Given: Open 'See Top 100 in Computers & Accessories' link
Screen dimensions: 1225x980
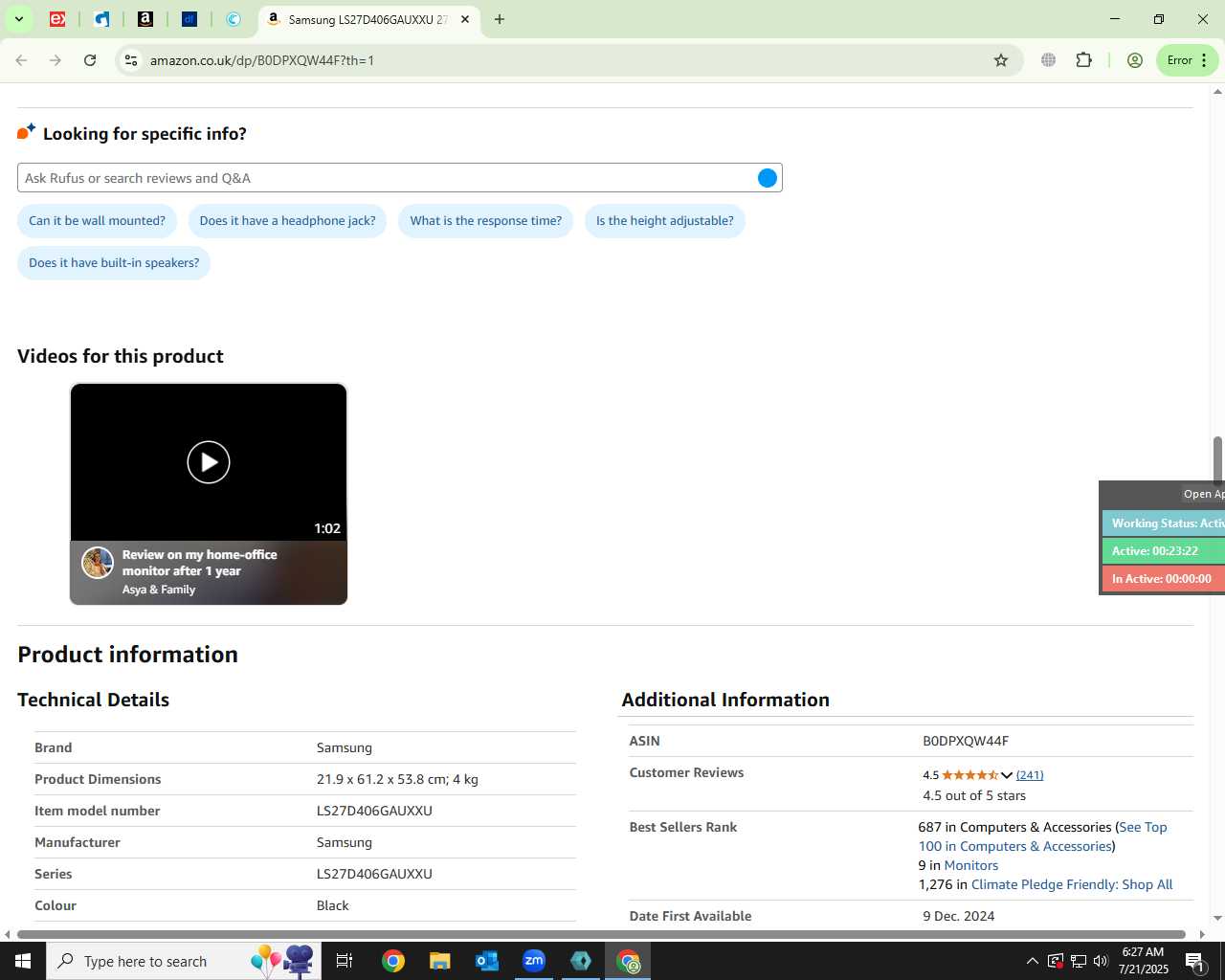Looking at the screenshot, I should 1043,836.
